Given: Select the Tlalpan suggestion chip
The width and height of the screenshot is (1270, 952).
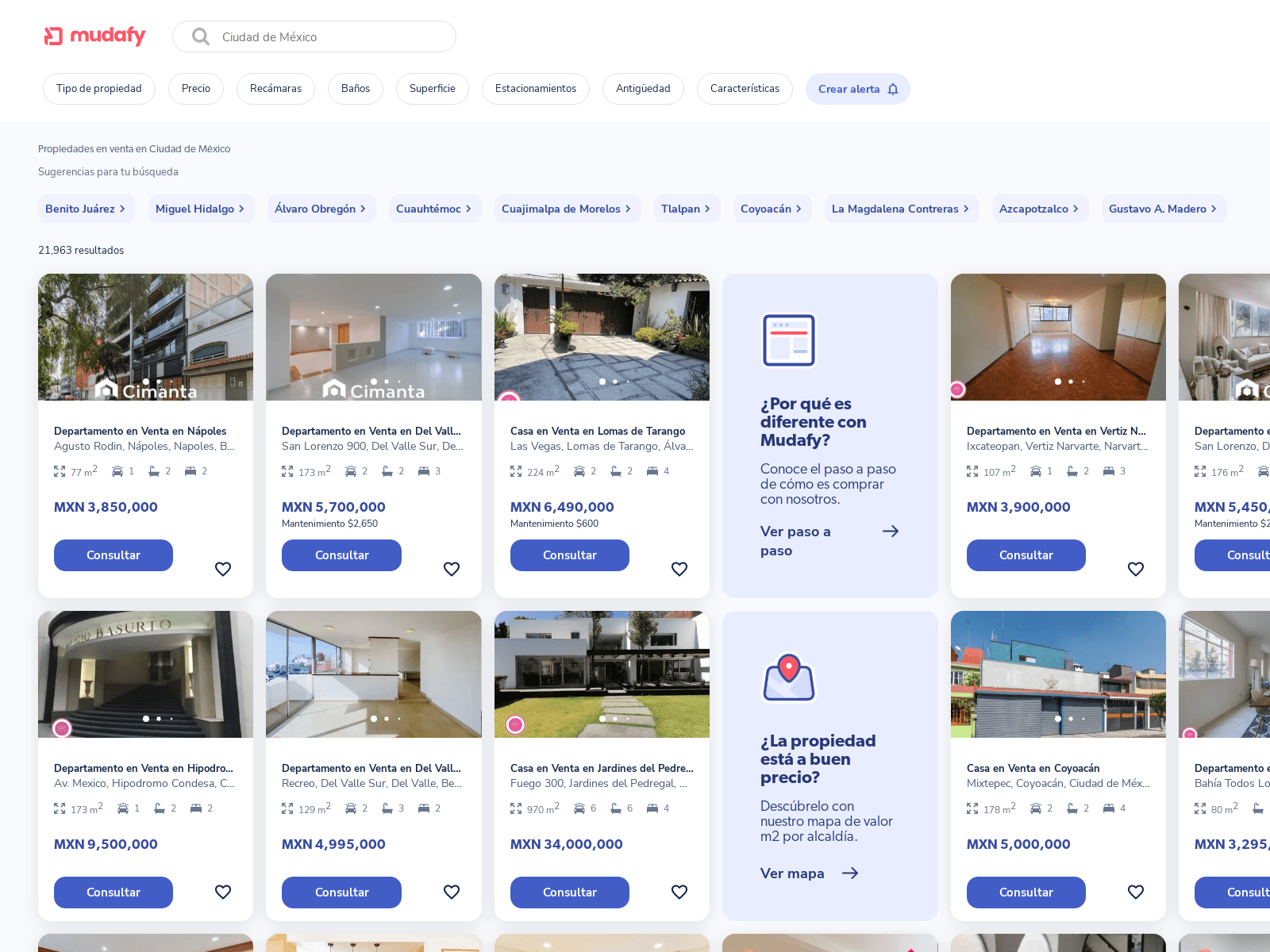Looking at the screenshot, I should [x=687, y=209].
